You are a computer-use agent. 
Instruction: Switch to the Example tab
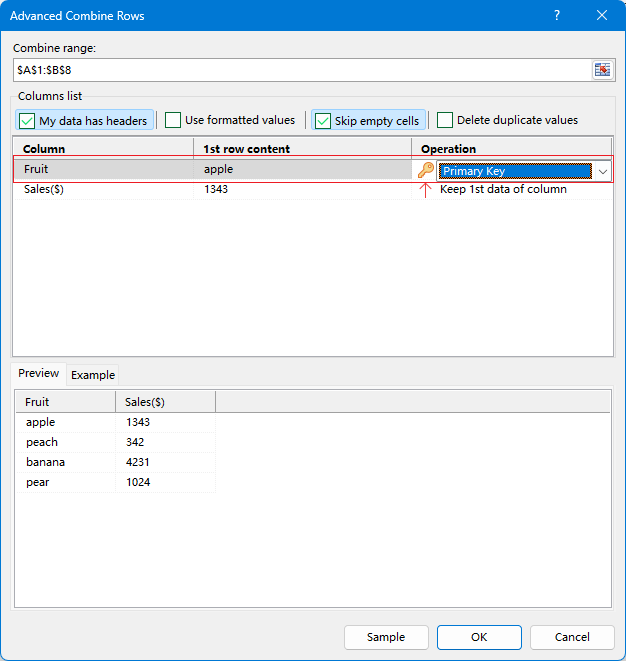pos(93,375)
